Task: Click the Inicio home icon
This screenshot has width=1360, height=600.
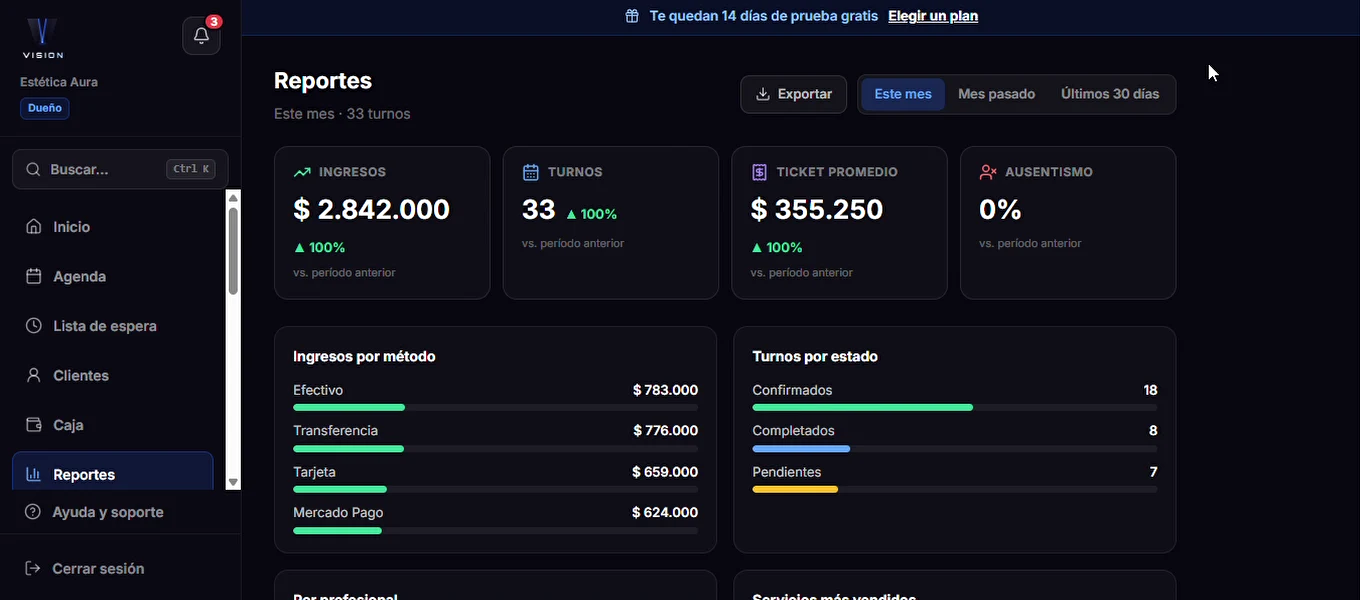Action: (34, 227)
